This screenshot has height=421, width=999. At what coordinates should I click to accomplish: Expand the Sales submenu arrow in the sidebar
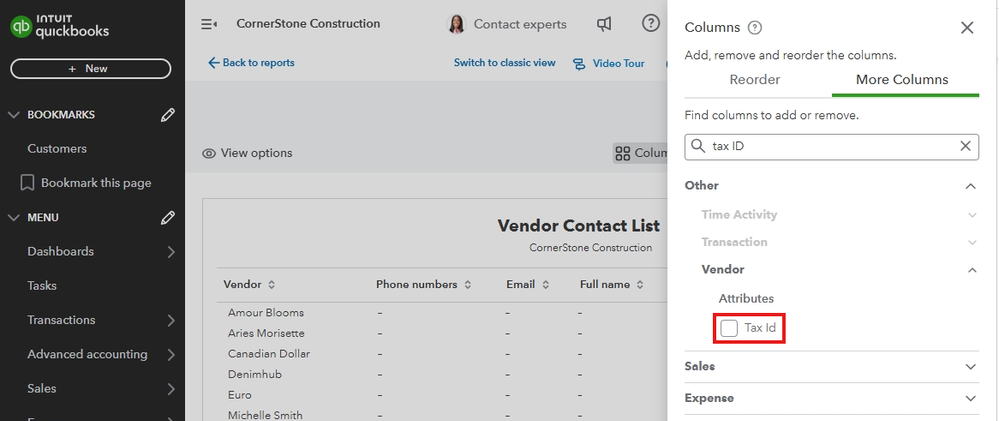(x=171, y=389)
